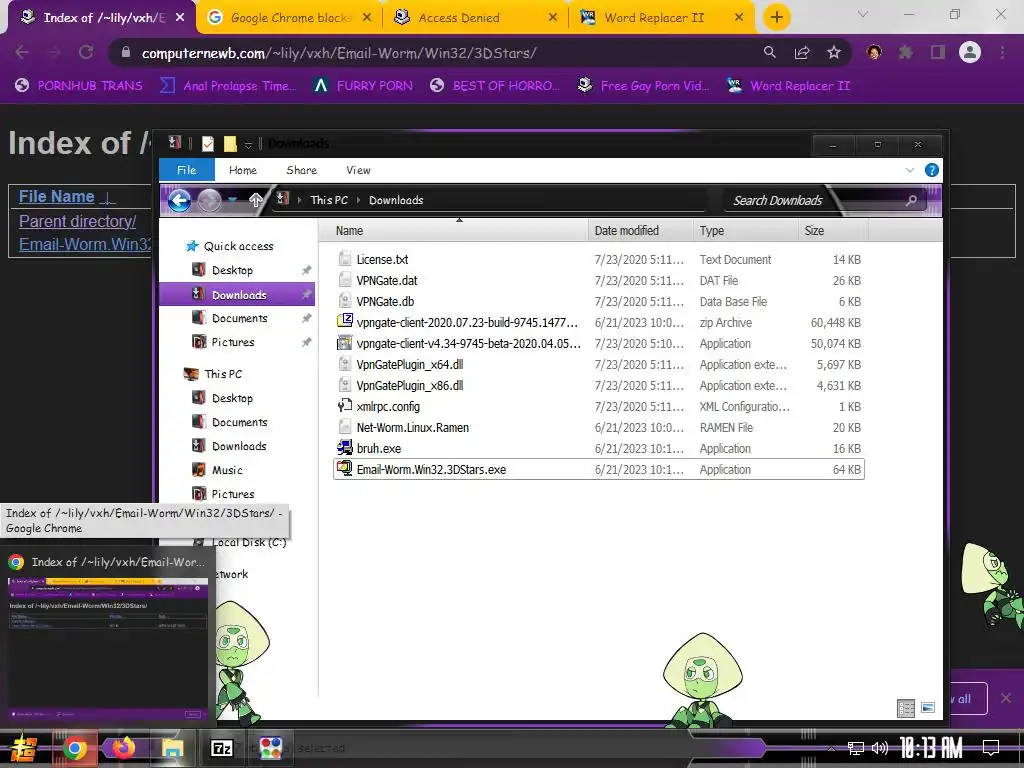Switch to Google Chrome blocks tab
Screen dimensions: 1024x768
coord(291,18)
